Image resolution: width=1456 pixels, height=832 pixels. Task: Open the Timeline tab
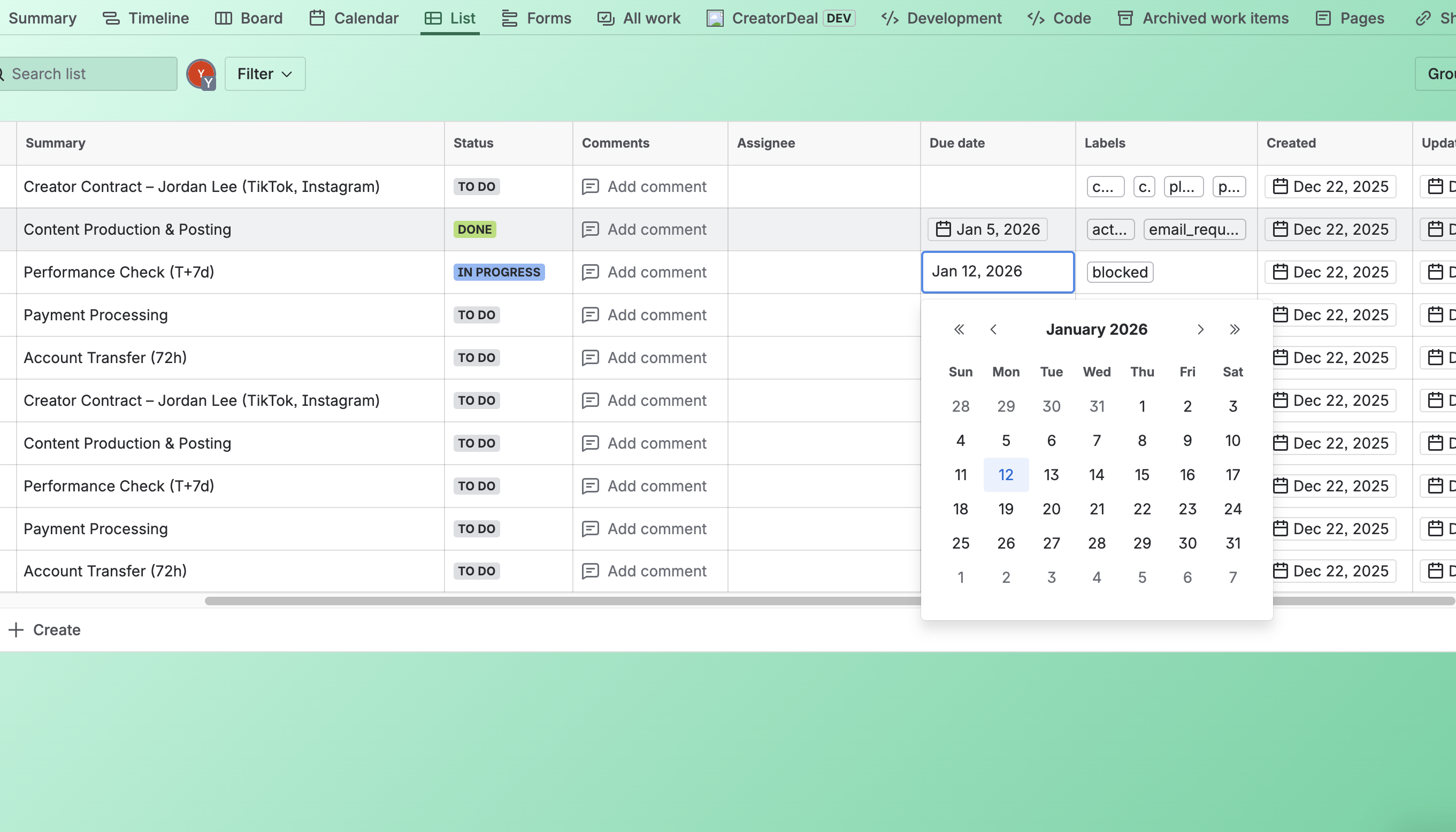[146, 18]
